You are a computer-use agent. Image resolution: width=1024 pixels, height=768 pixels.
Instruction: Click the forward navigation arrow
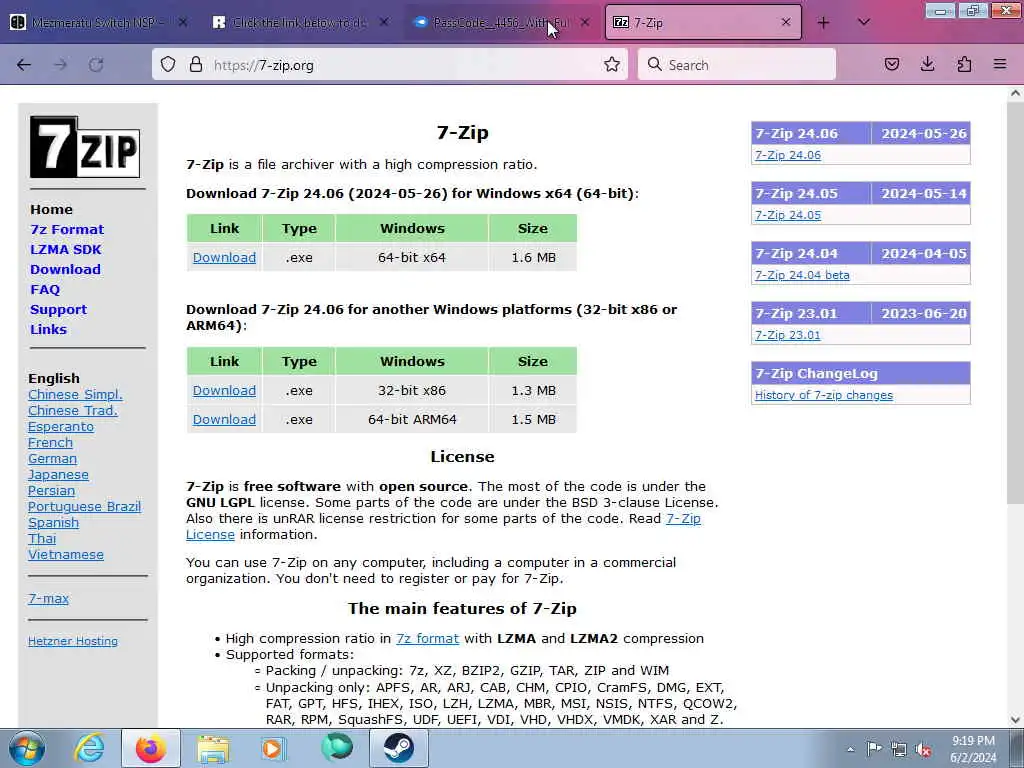[60, 65]
